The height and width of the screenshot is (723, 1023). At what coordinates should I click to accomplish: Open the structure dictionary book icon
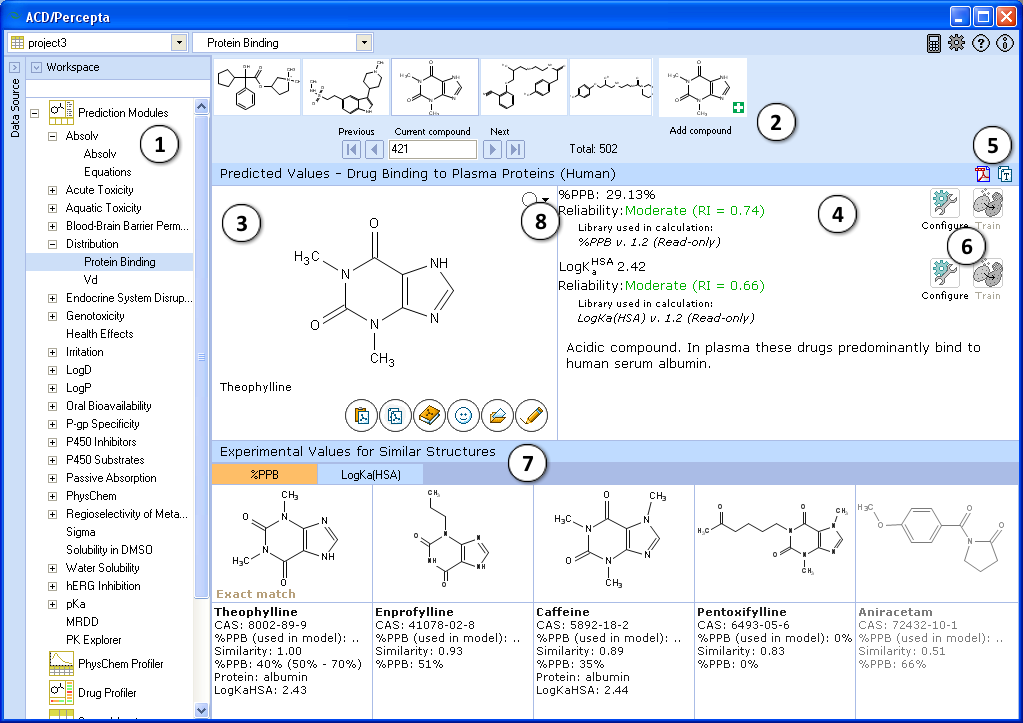(x=429, y=416)
